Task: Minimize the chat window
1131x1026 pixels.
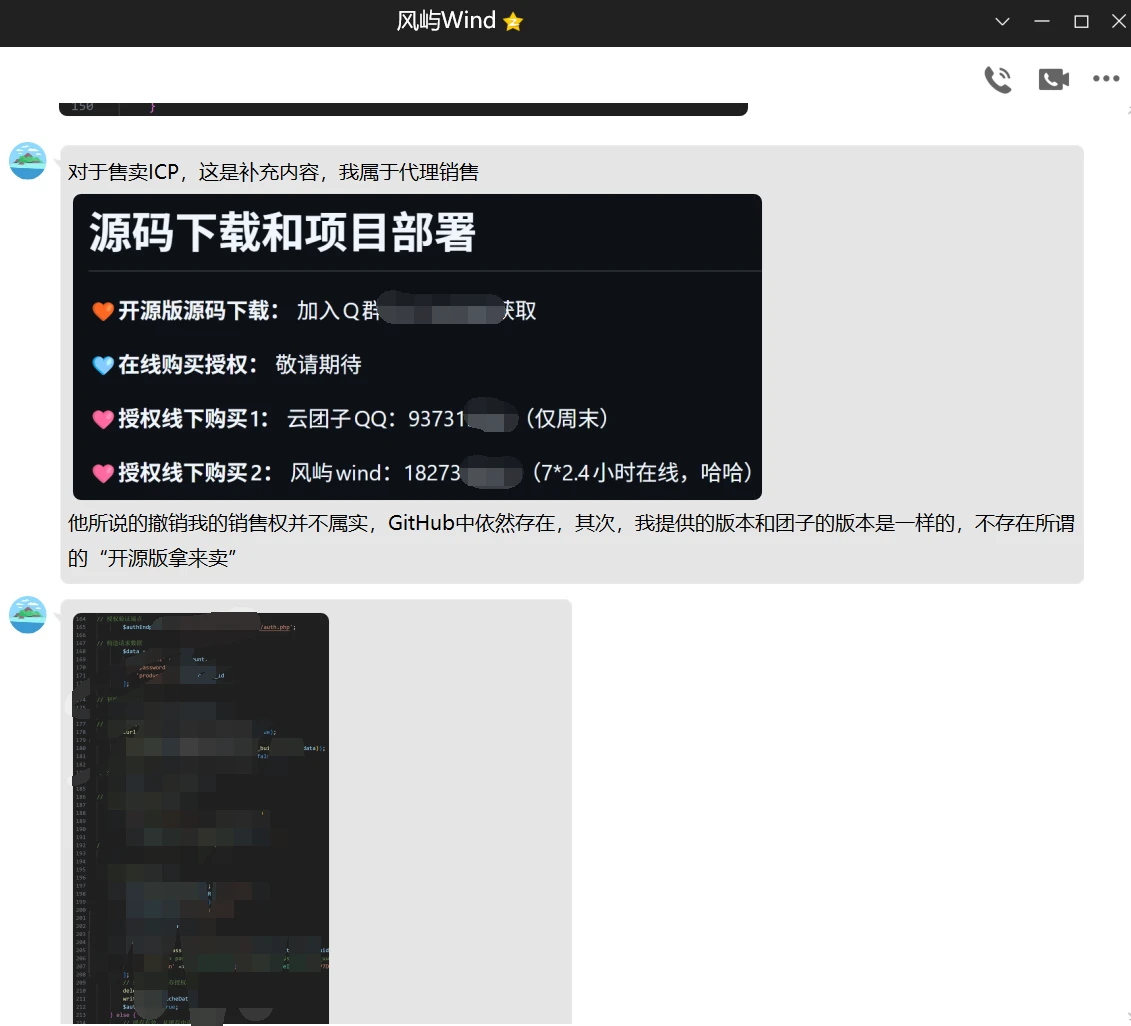Action: (1042, 22)
